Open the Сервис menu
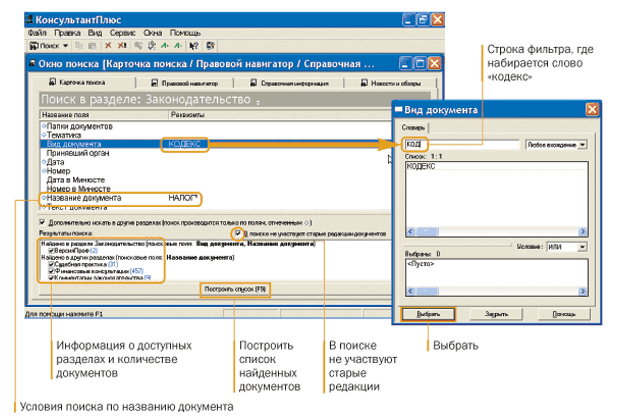The image size is (620, 418). click(123, 33)
